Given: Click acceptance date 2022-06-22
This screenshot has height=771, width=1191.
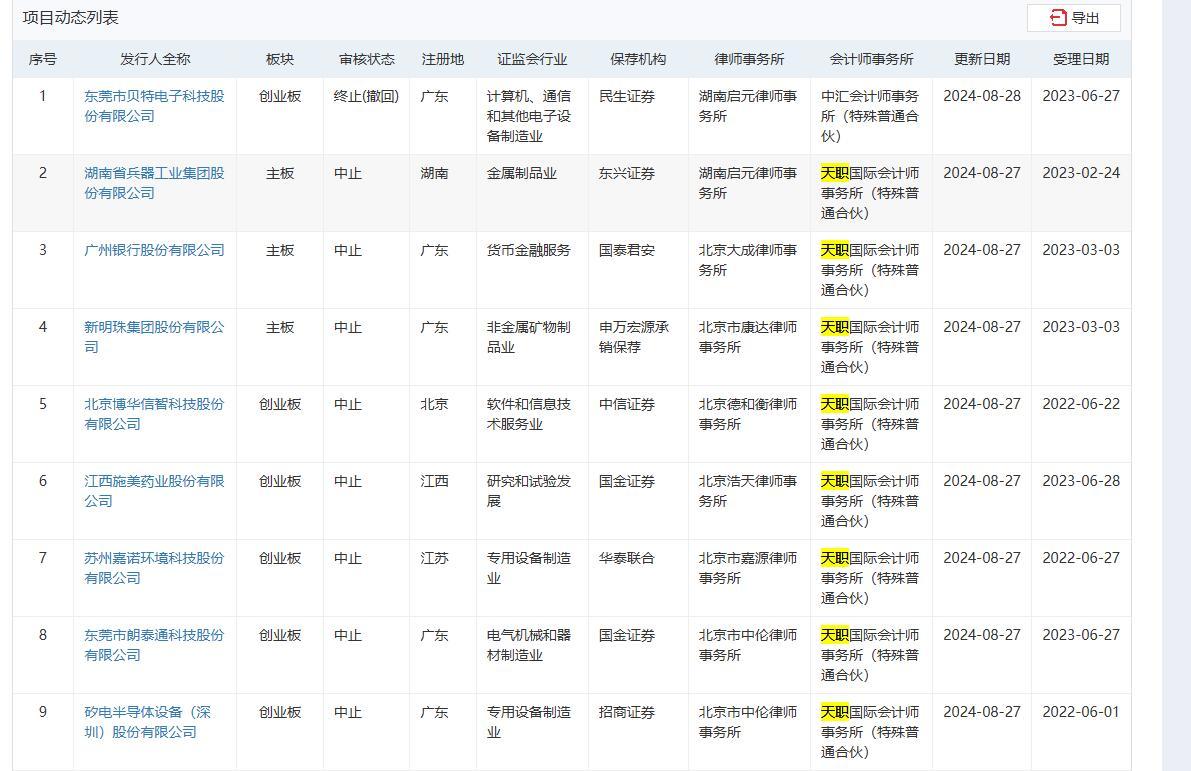Looking at the screenshot, I should click(1081, 404).
